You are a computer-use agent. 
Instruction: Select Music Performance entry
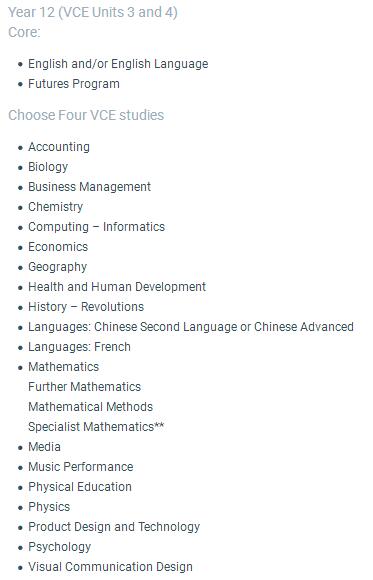(81, 467)
